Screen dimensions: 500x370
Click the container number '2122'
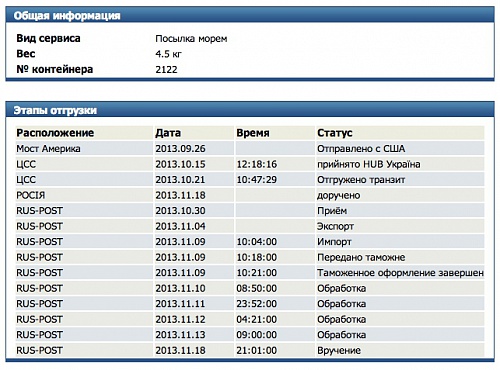point(166,70)
